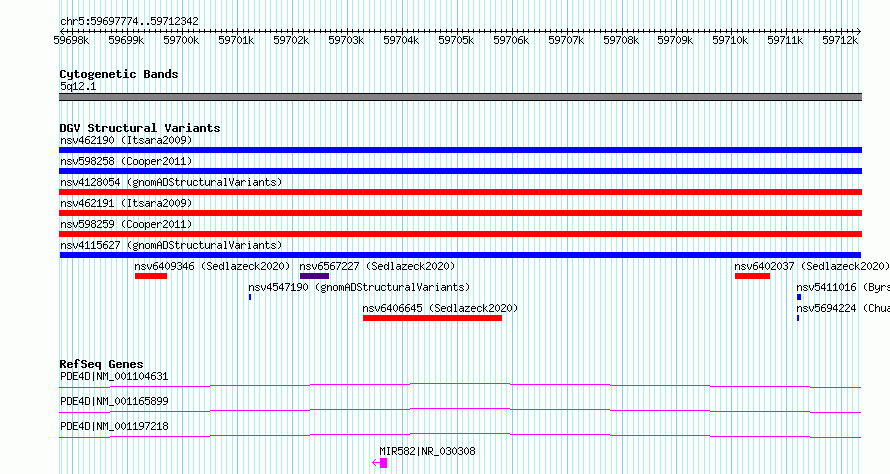Click the 59703k ruler tick label
The width and height of the screenshot is (890, 474).
click(x=346, y=40)
